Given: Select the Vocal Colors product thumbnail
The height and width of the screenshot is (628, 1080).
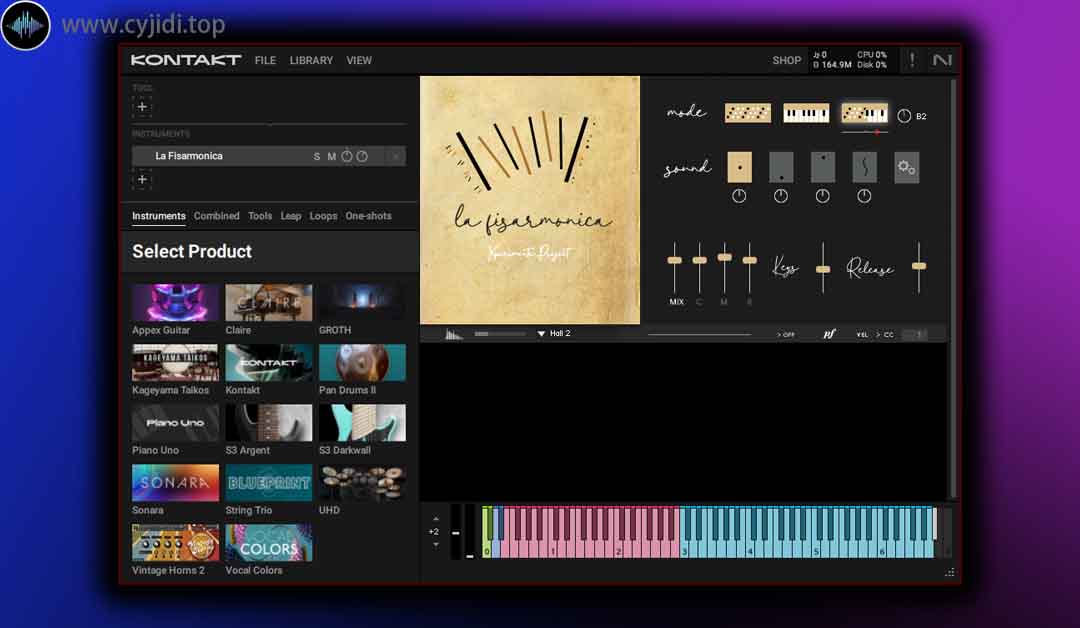Looking at the screenshot, I should (x=269, y=543).
